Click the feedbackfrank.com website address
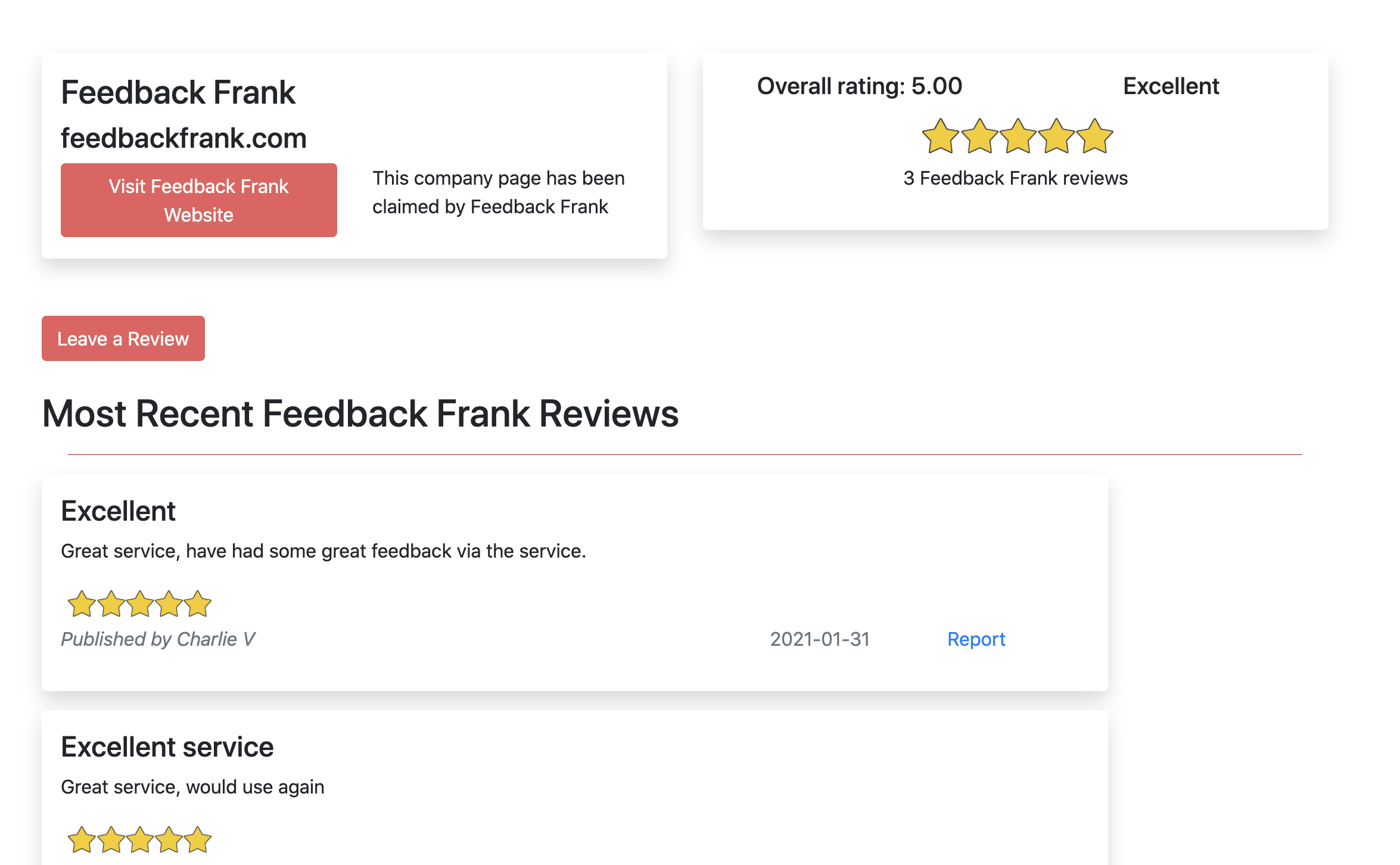Viewport: 1400px width, 865px height. point(183,138)
